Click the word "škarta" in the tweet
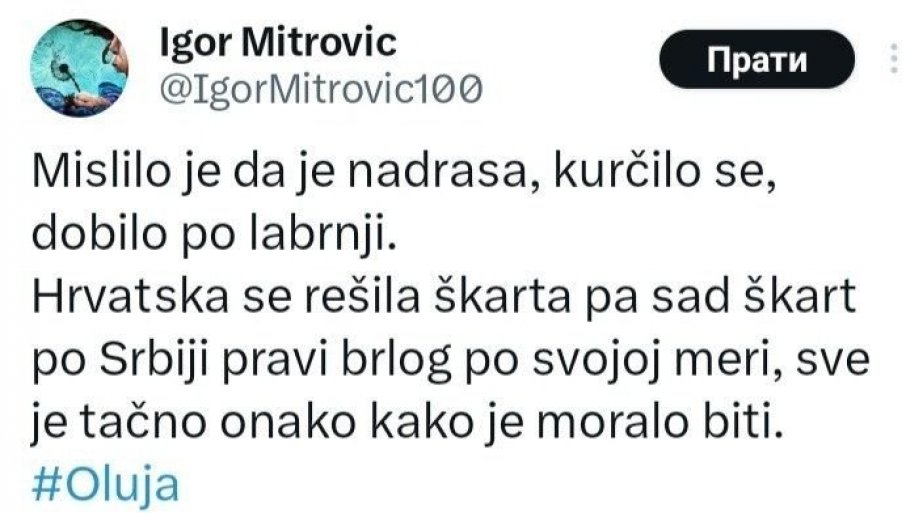Viewport: 906px width, 513px height. (502, 296)
